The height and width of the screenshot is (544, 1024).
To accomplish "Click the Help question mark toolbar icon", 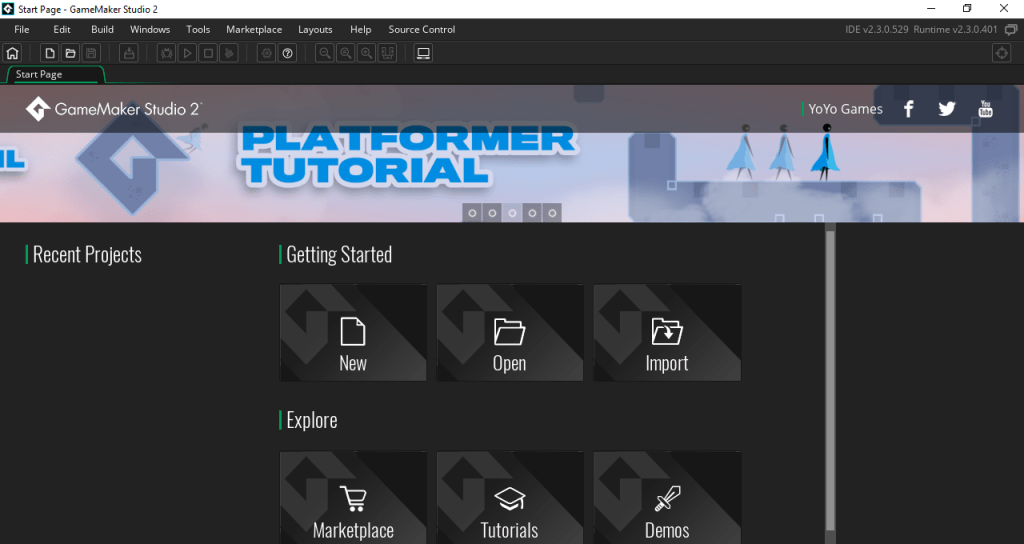I will (288, 53).
